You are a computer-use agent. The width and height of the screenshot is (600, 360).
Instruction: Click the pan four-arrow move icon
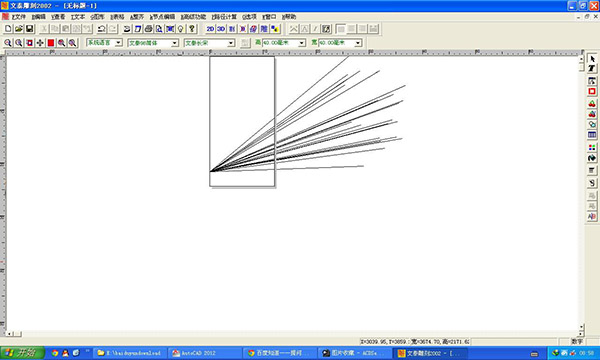[x=40, y=43]
